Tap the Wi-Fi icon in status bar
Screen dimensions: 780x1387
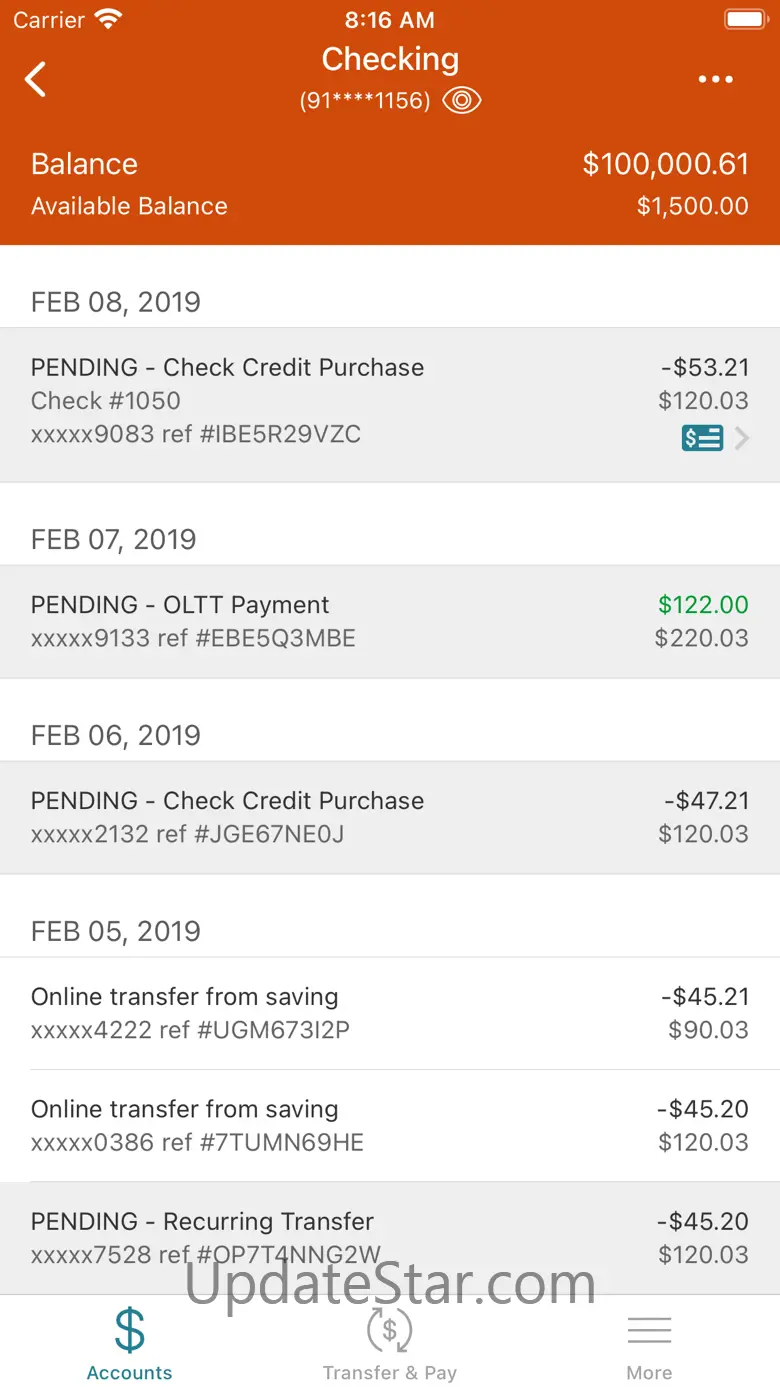(x=108, y=19)
